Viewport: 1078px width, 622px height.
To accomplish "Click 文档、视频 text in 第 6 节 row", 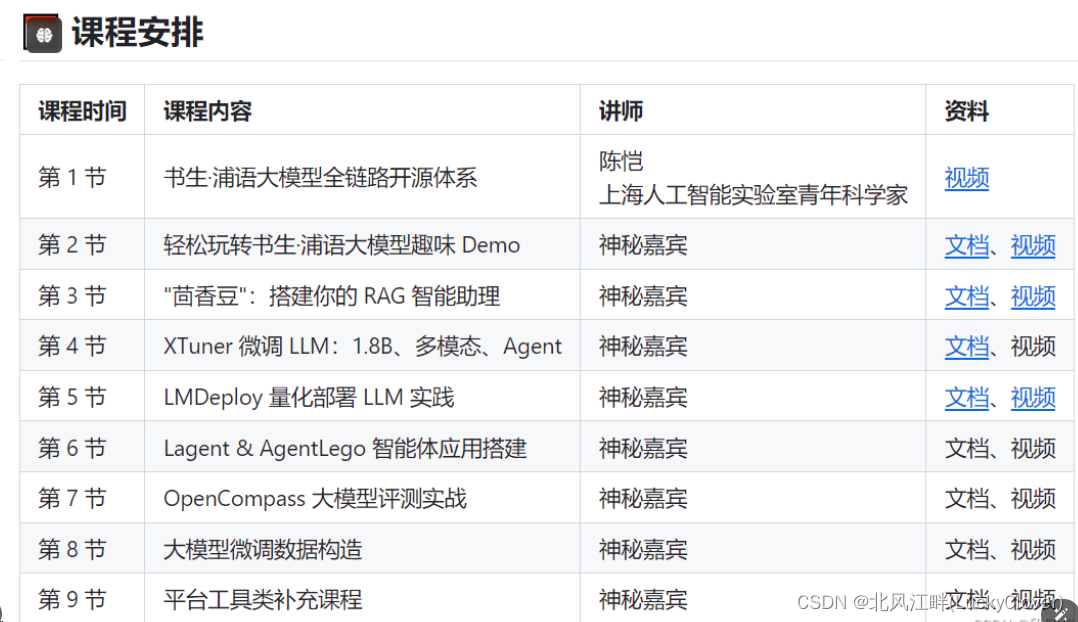I will (1000, 448).
